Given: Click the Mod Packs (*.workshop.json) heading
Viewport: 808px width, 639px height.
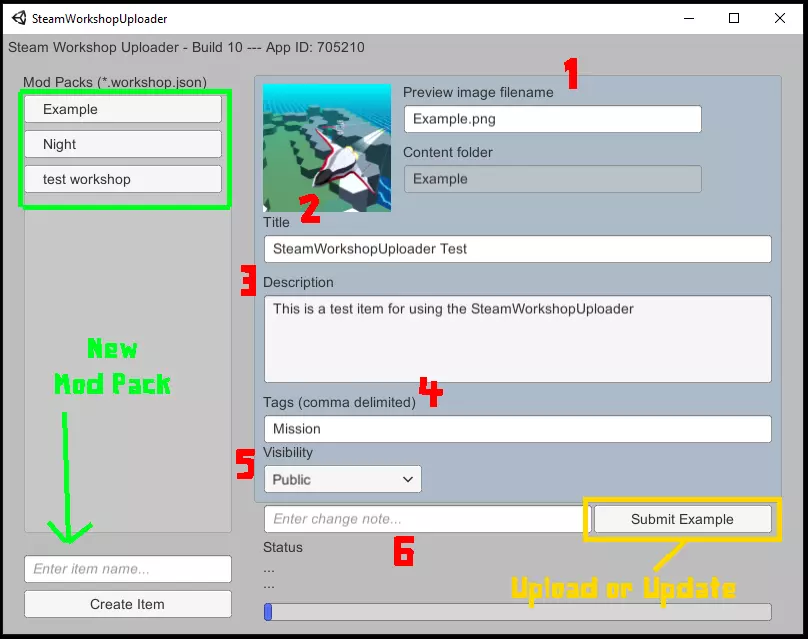Looking at the screenshot, I should pos(115,82).
